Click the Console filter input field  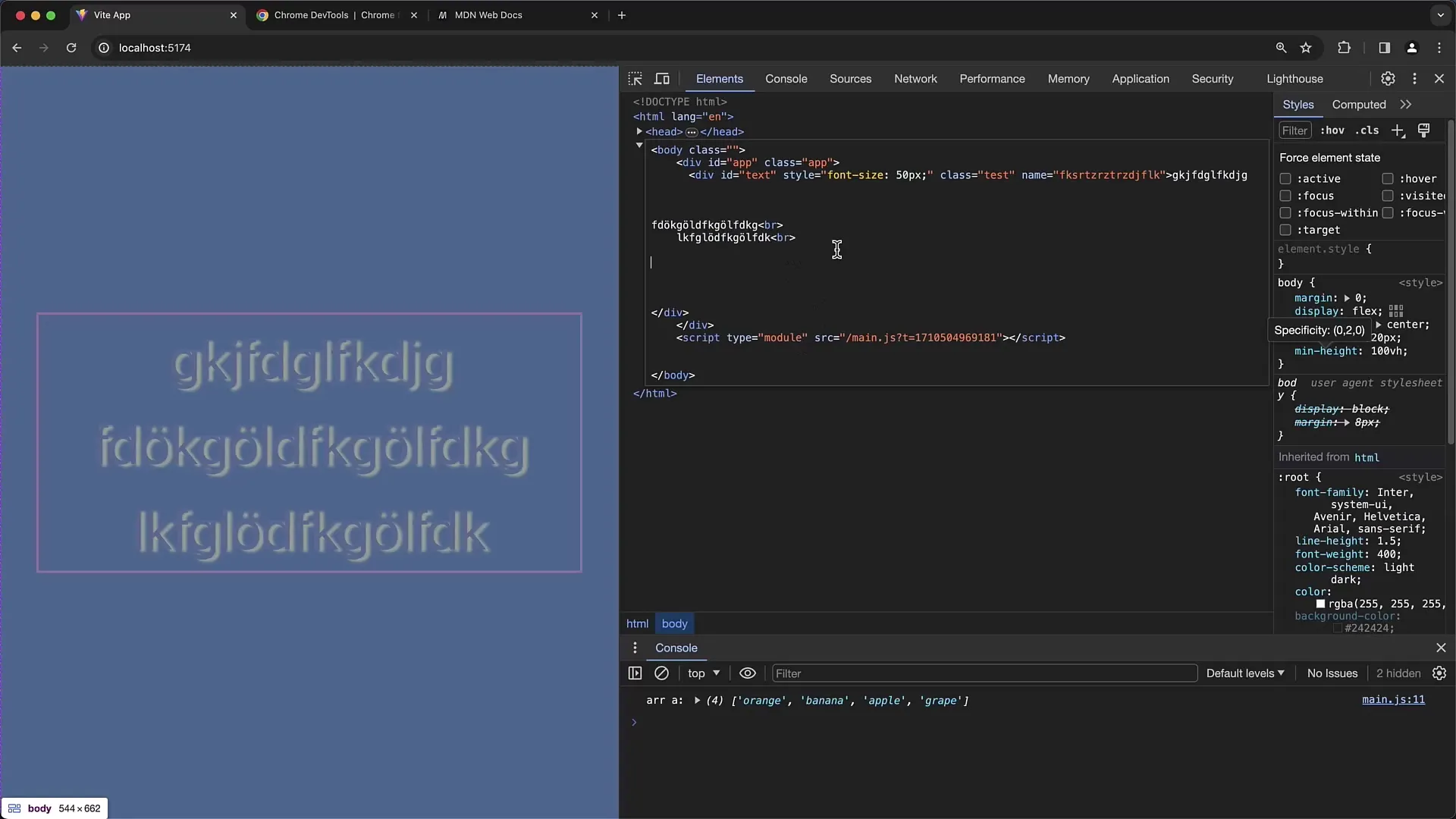(984, 673)
